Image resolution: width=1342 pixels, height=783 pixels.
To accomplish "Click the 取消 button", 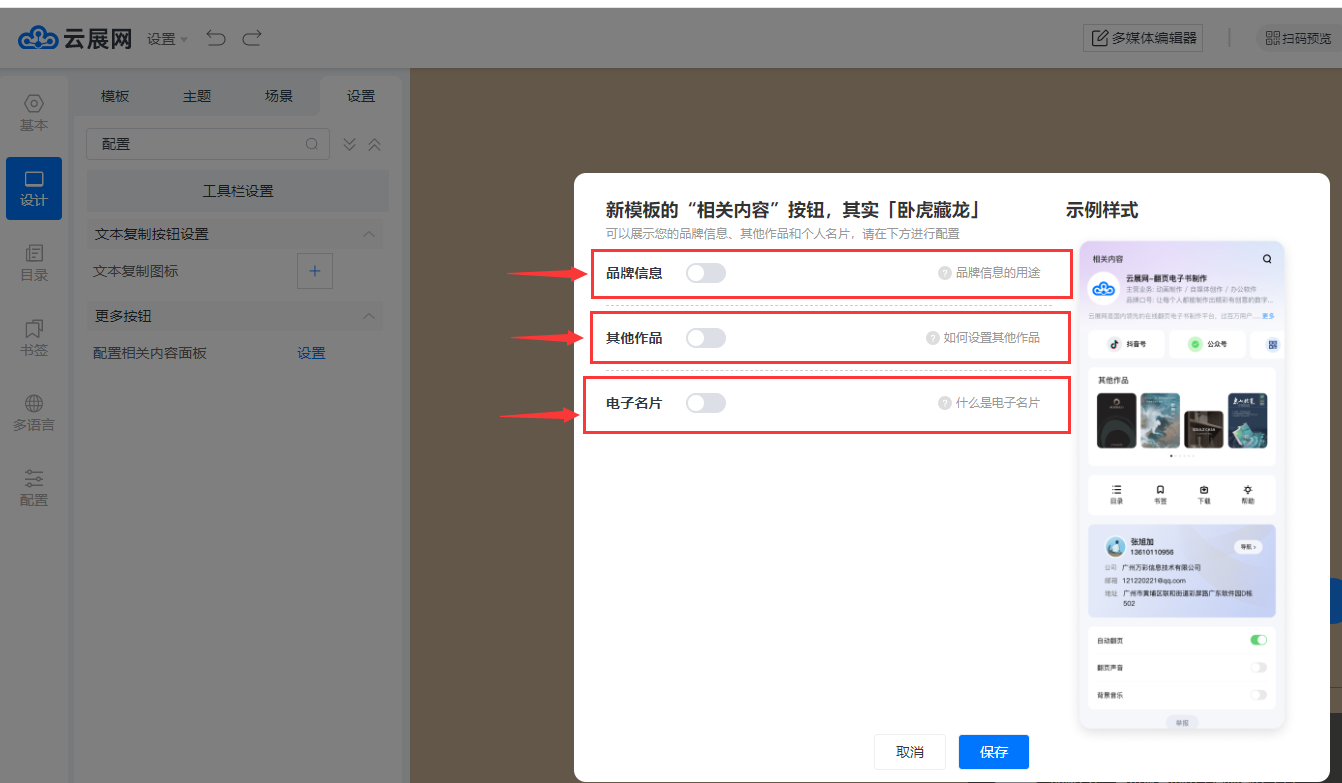I will tap(909, 752).
